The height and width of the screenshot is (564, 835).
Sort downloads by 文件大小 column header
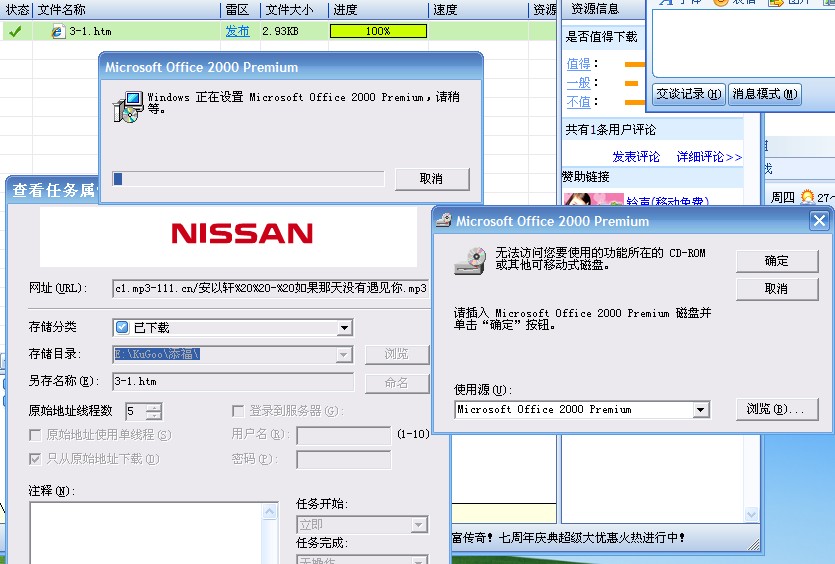pyautogui.click(x=294, y=10)
